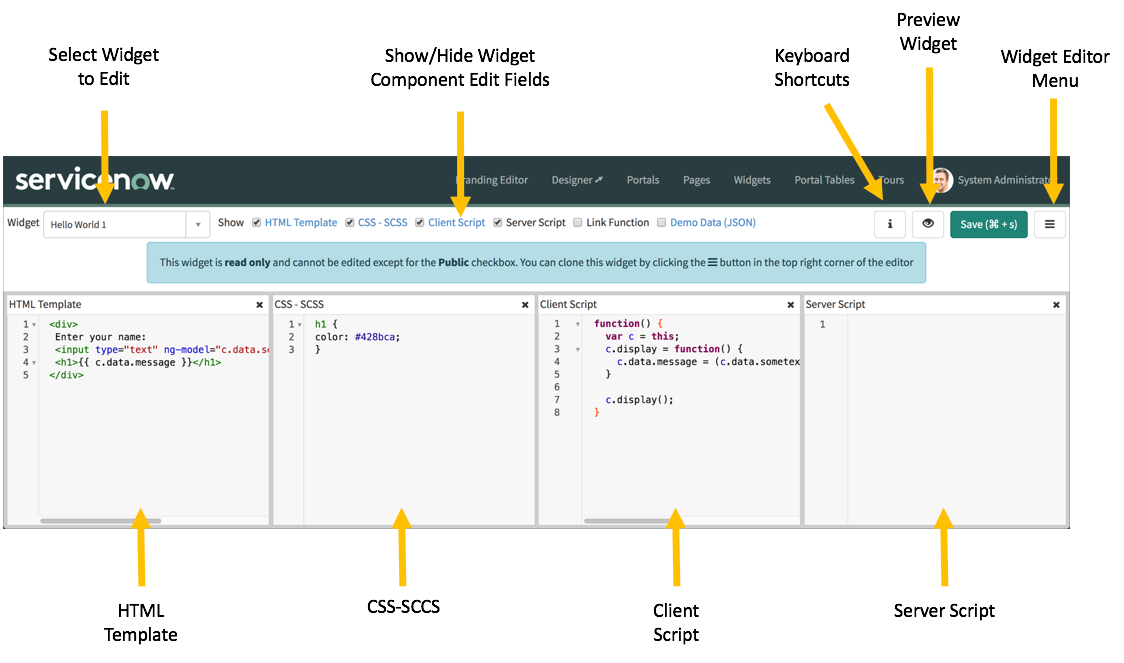1124x663 pixels.
Task: Collapse the function fold on Client Script line 1
Action: pos(577,323)
